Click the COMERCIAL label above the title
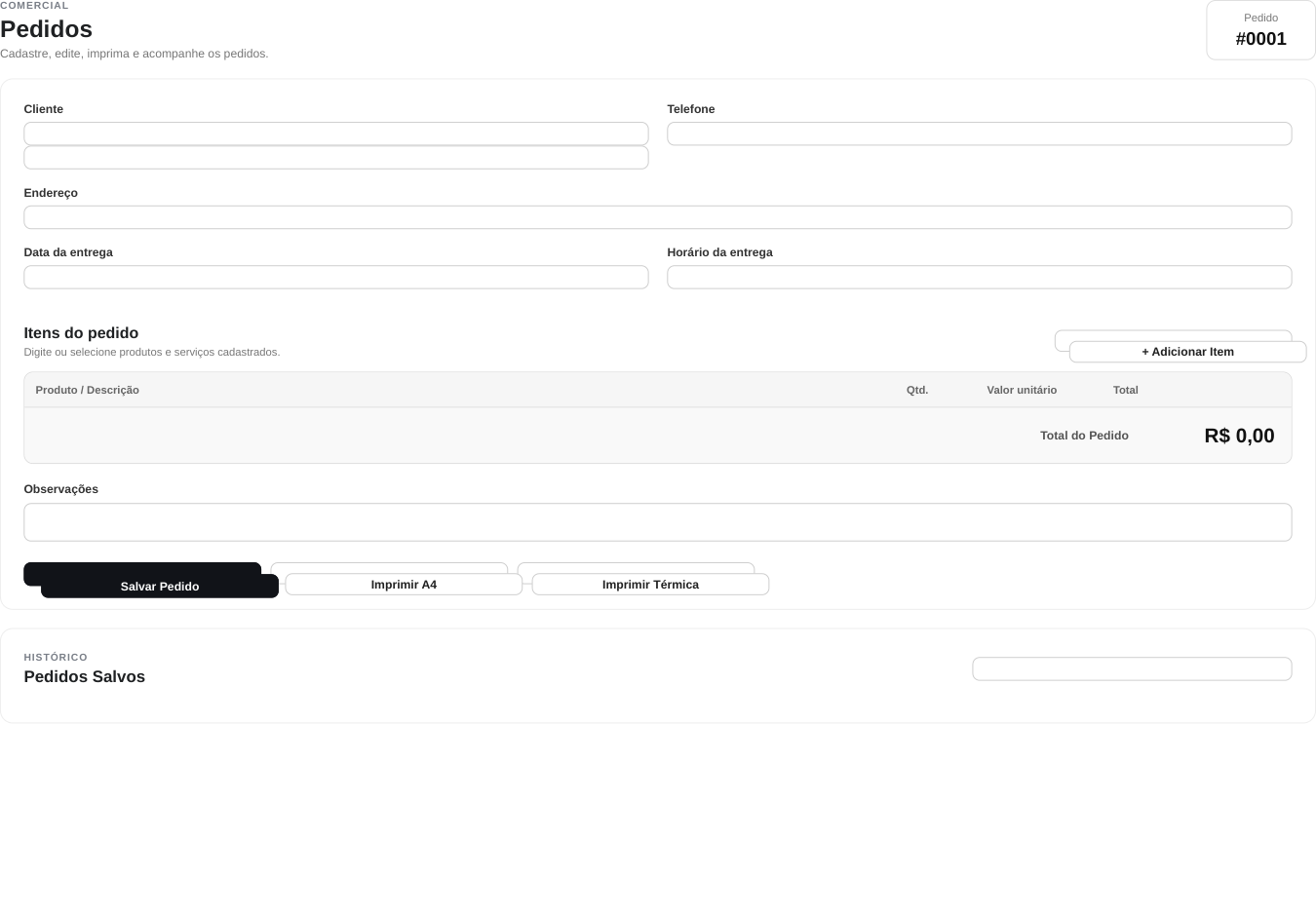The image size is (1316, 914). [34, 6]
